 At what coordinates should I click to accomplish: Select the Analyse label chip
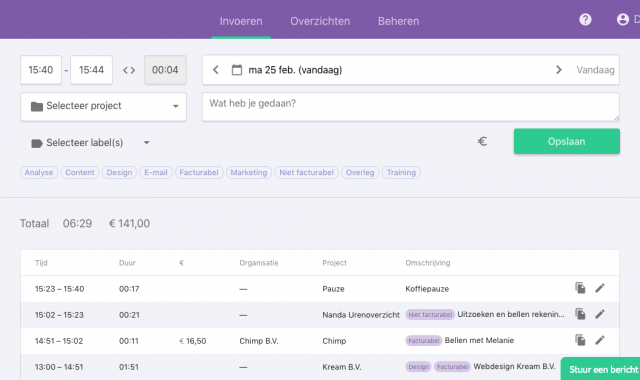[x=39, y=172]
